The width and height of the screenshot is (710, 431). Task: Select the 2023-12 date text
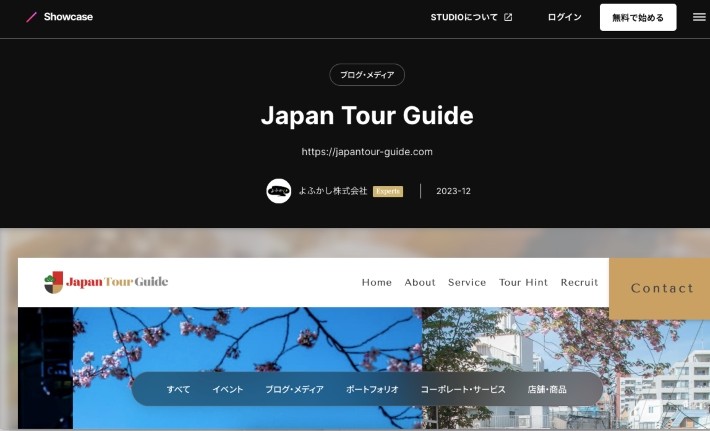453,191
